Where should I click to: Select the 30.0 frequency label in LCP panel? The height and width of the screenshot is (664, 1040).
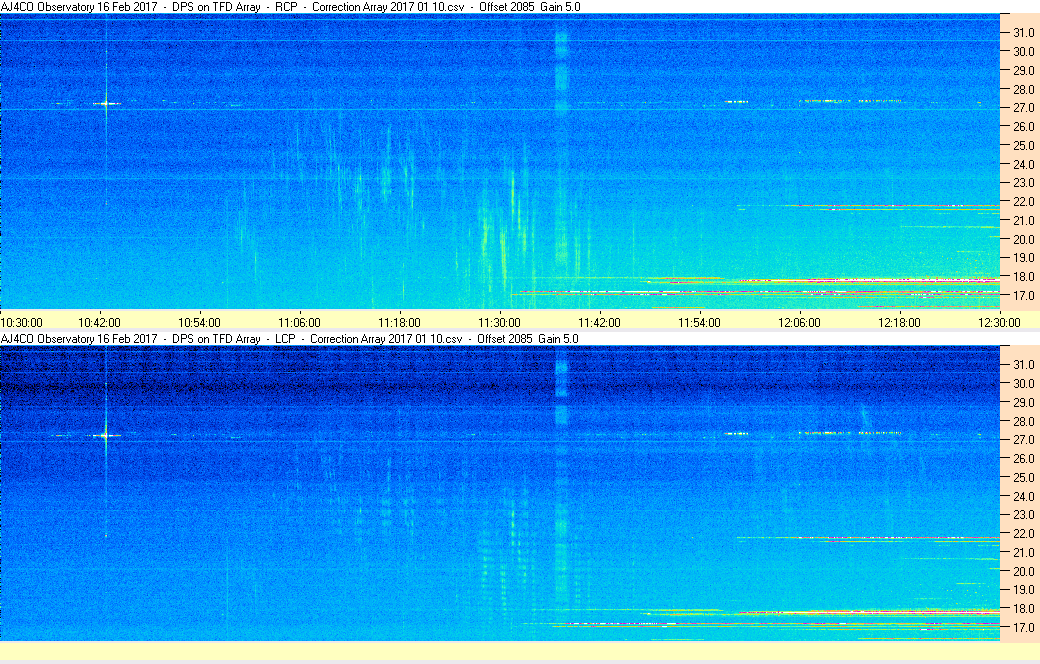(x=1023, y=383)
